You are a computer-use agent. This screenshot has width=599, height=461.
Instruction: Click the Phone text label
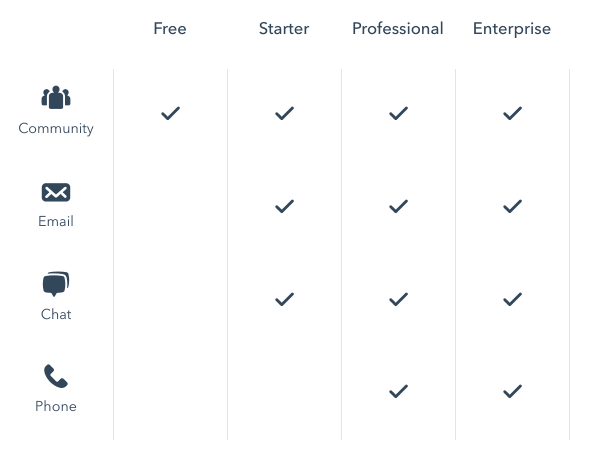pos(56,406)
